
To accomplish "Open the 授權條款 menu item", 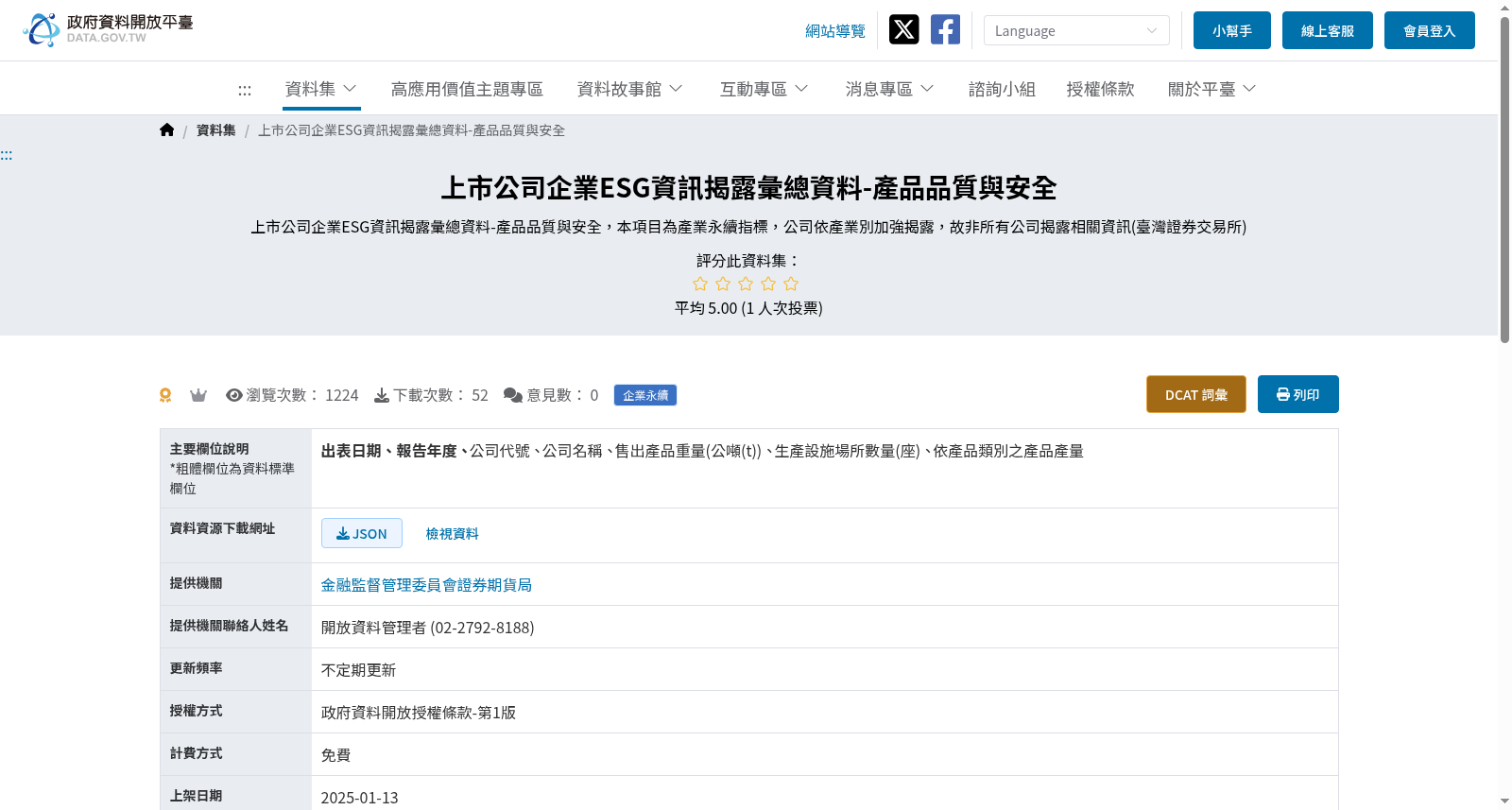I will pos(1100,89).
